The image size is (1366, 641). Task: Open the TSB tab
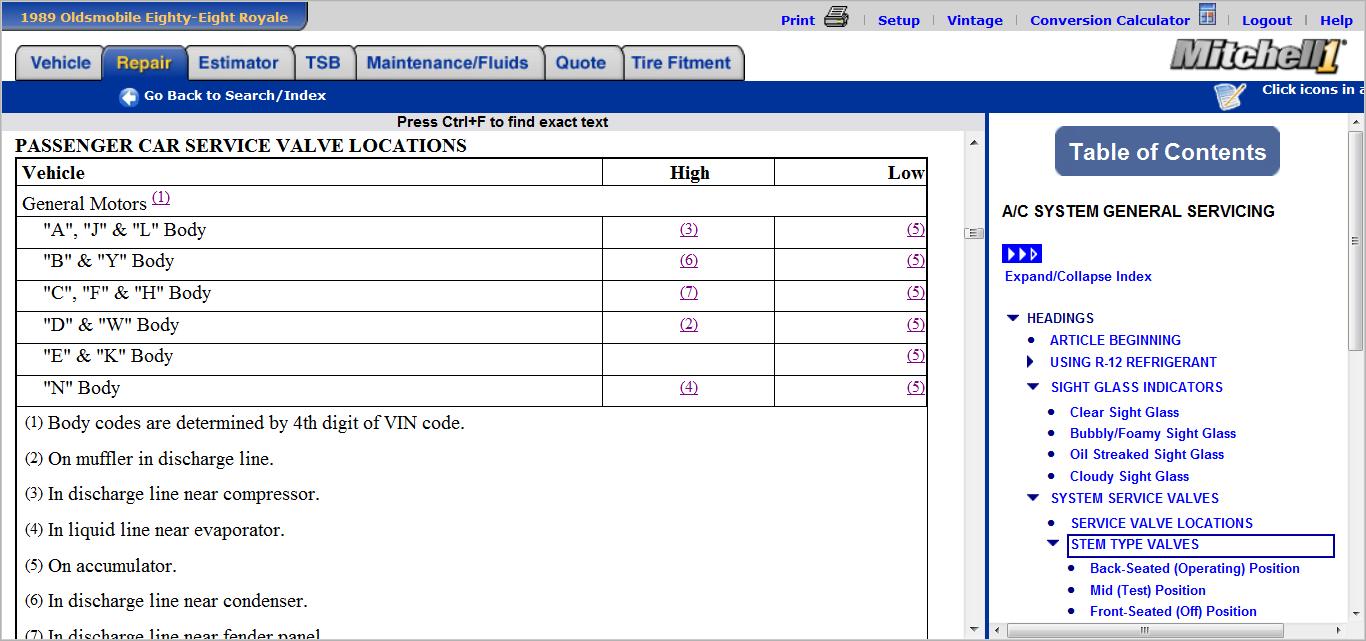point(323,63)
